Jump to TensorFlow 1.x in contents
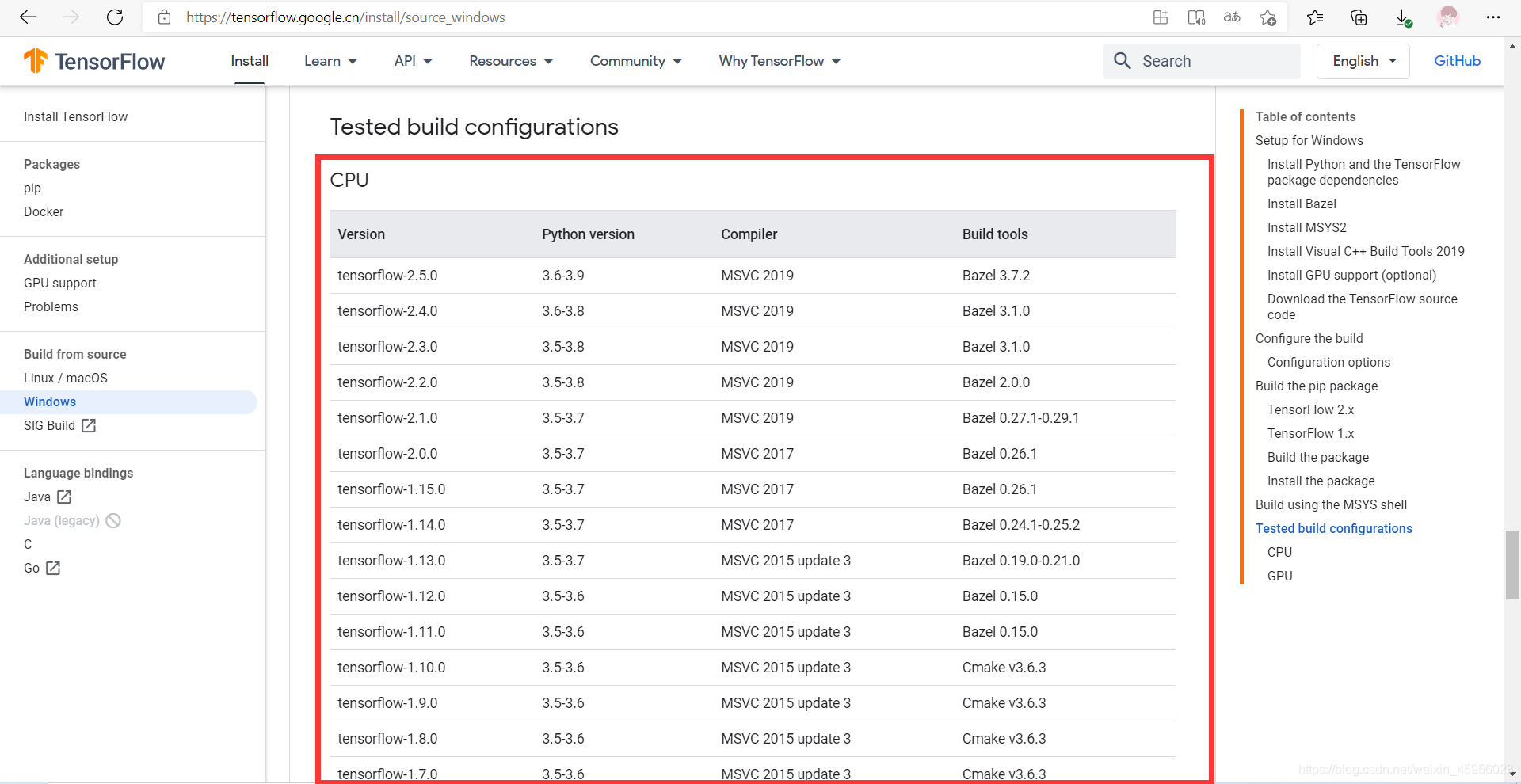The width and height of the screenshot is (1521, 784). 1310,434
